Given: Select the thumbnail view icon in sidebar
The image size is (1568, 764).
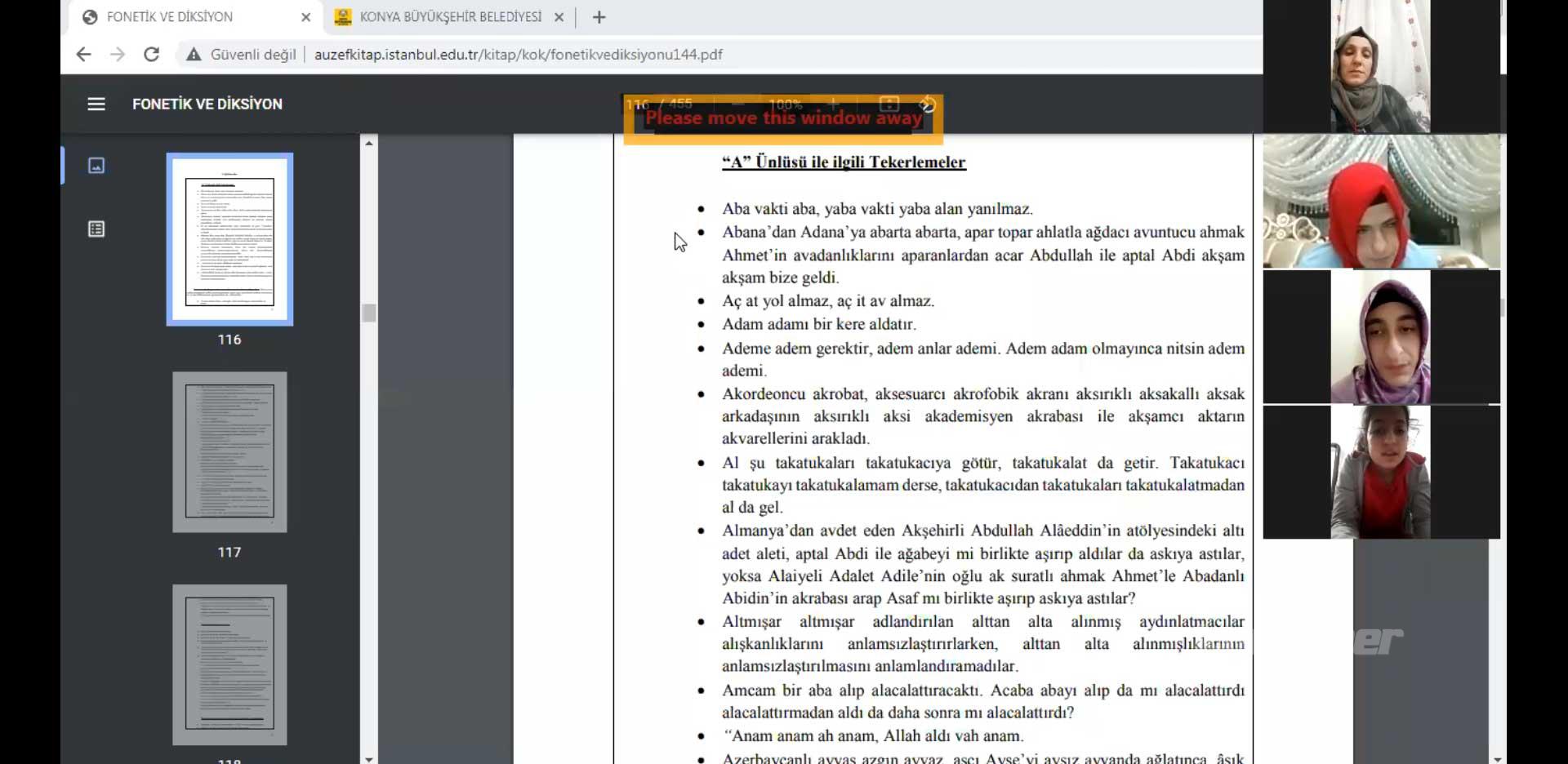Looking at the screenshot, I should click(x=96, y=166).
